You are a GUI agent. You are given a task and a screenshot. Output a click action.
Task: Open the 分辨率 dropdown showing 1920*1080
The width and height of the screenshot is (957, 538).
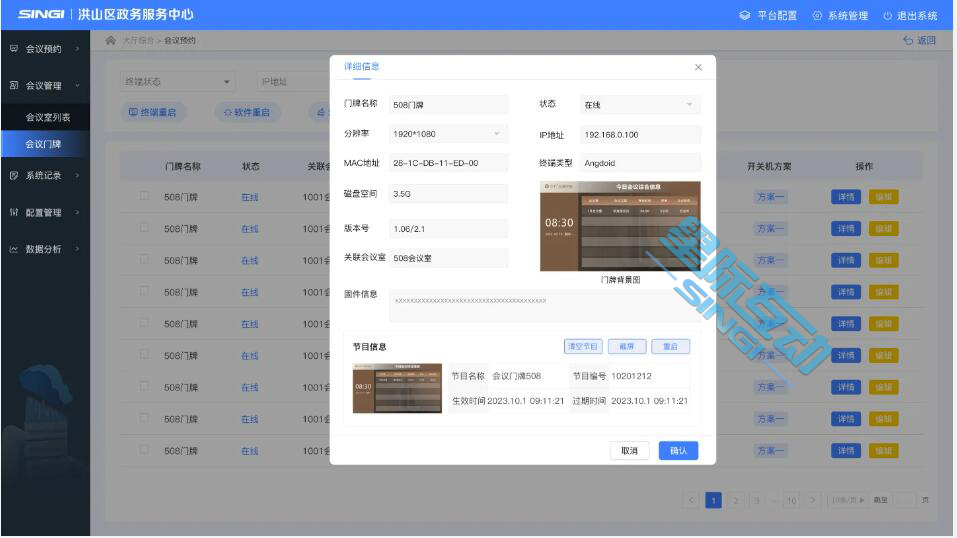tap(448, 134)
